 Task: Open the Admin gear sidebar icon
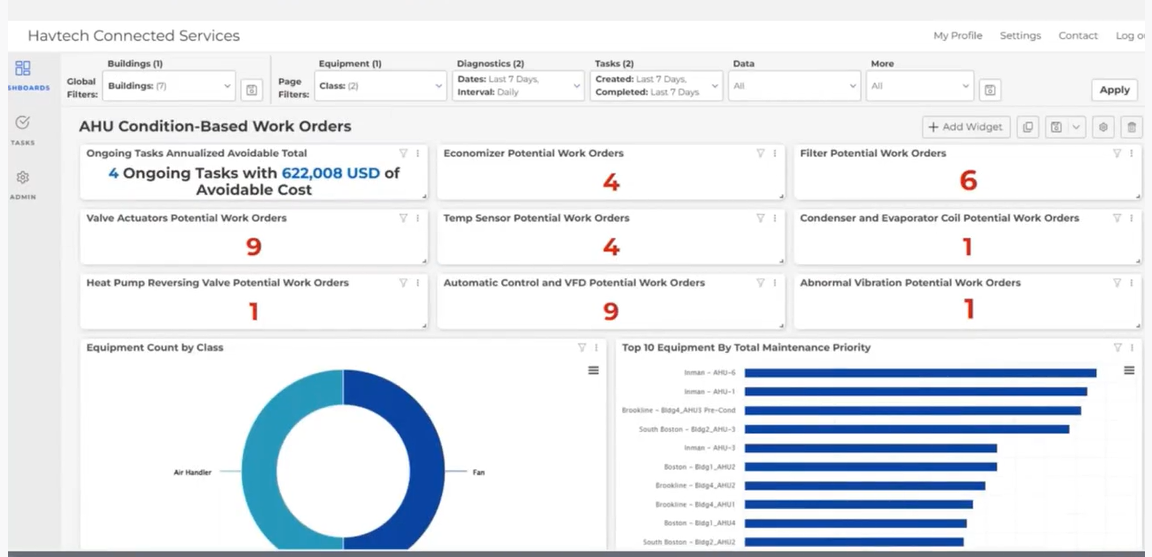(x=23, y=178)
